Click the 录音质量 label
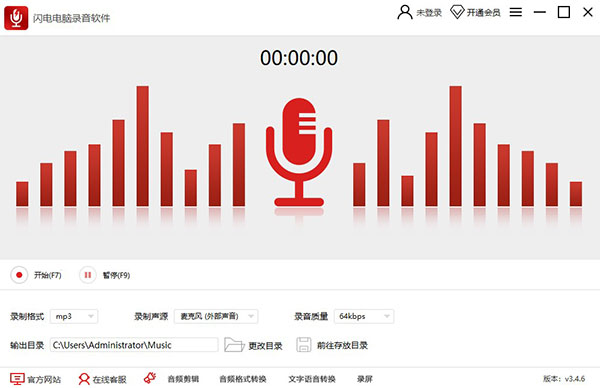Viewport: 600px width, 388px height. click(x=311, y=316)
